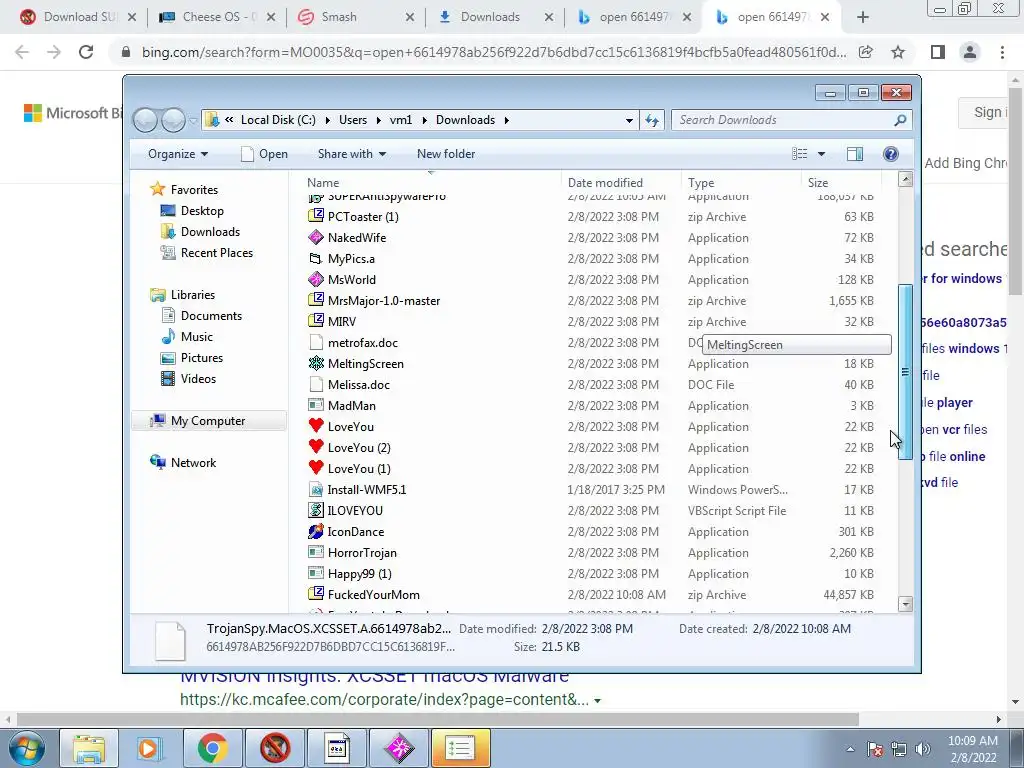
Task: Select the MsWorld application icon
Action: pyautogui.click(x=316, y=280)
